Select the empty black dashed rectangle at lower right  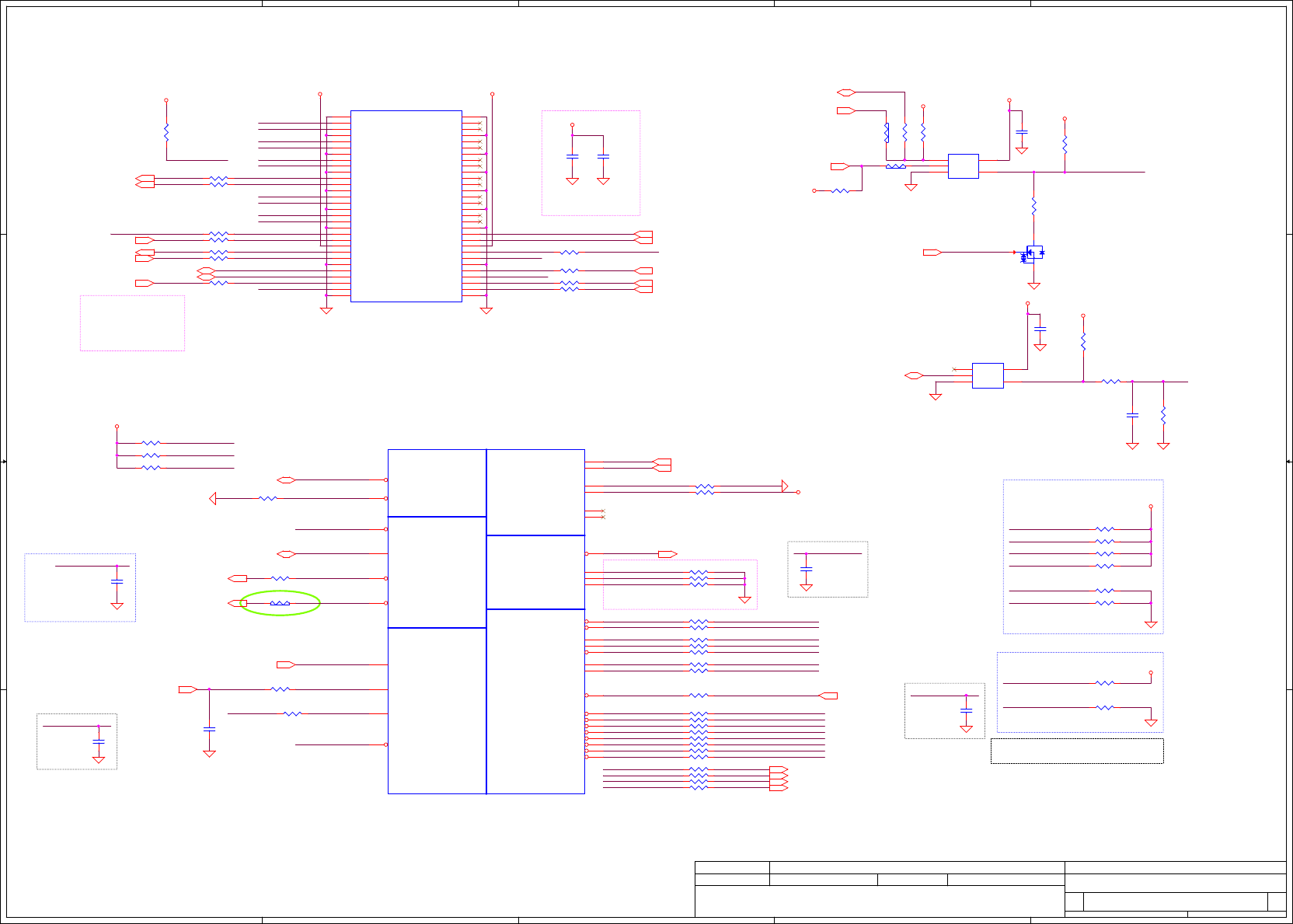pos(1077,751)
